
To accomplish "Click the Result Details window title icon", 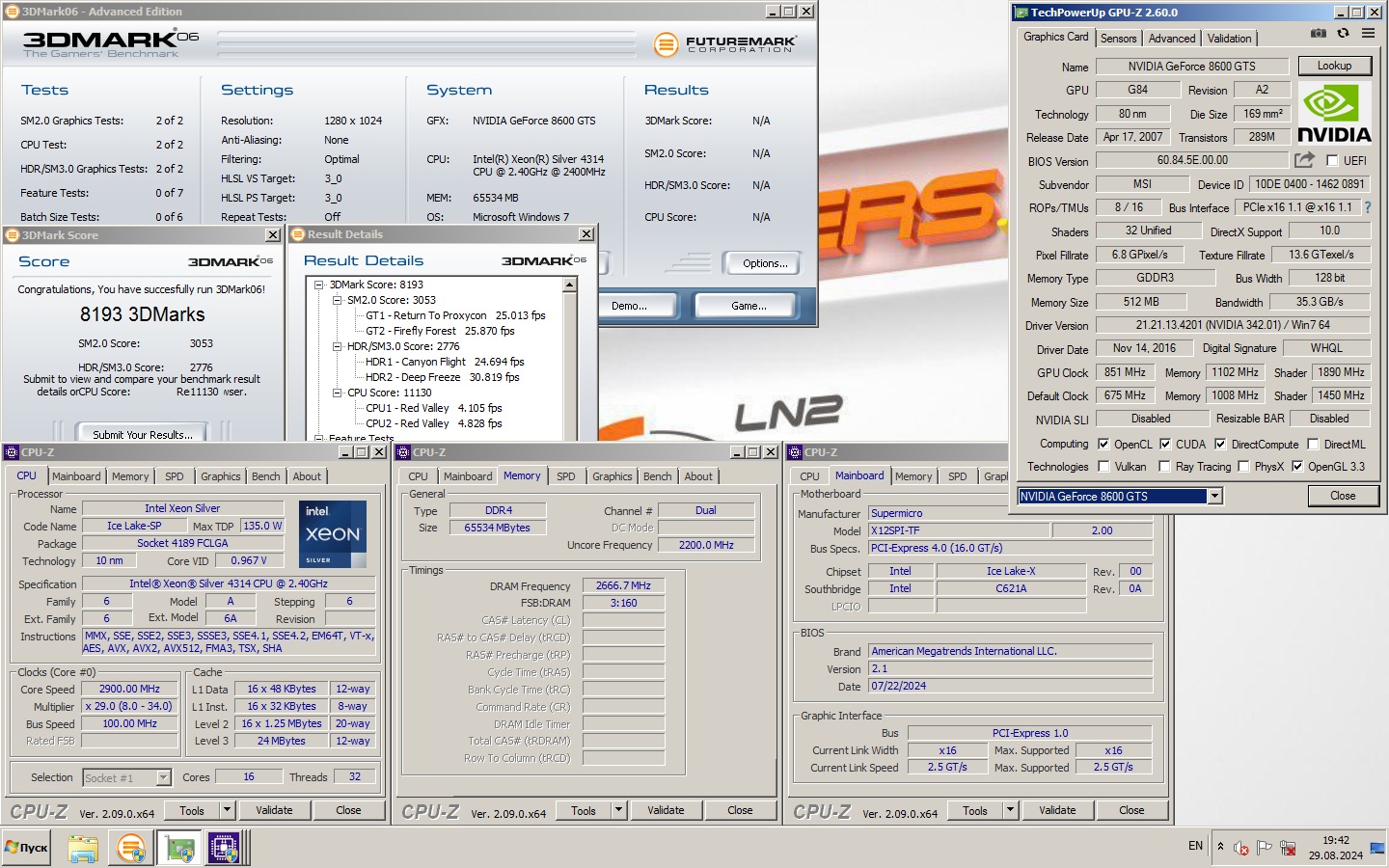I will coord(298,234).
